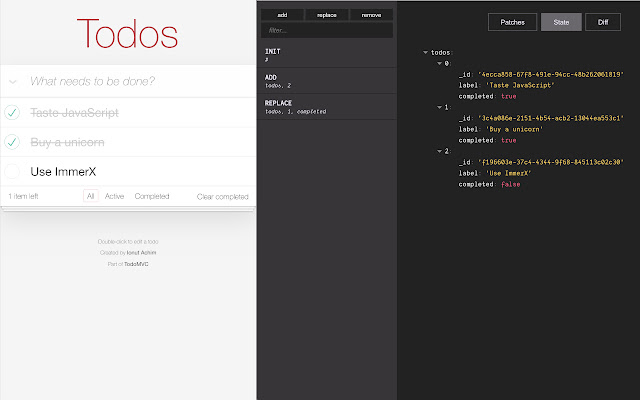Select the INIT patch entry
The width and height of the screenshot is (640, 400).
327,55
